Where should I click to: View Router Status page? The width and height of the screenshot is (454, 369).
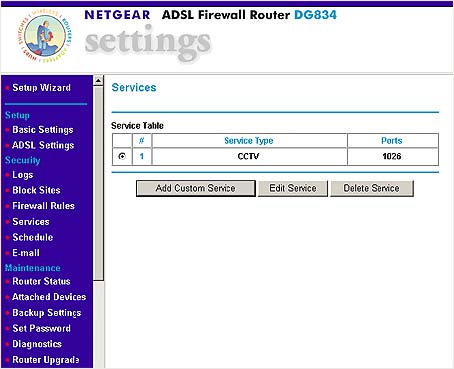[41, 281]
